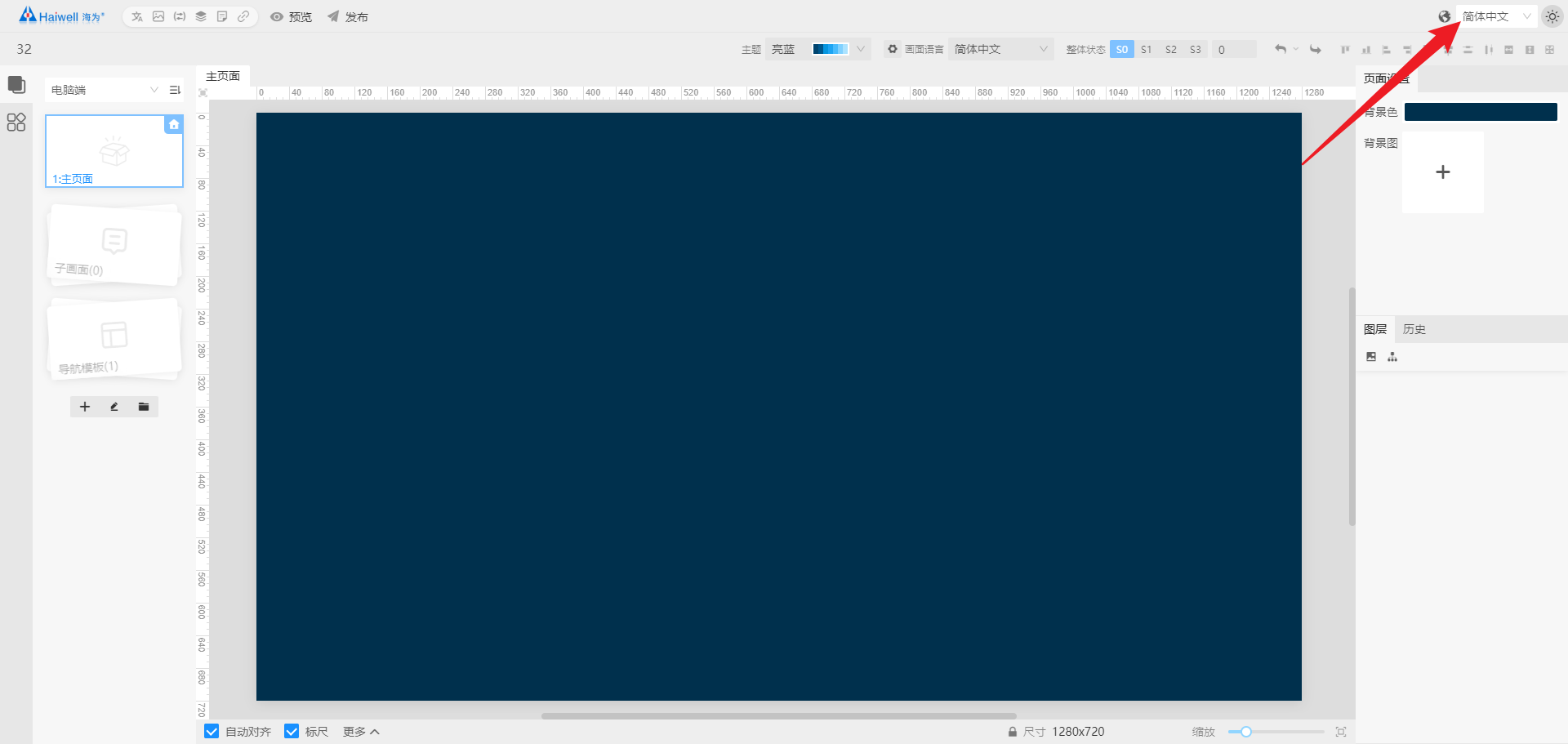Open the 子画面(0) group
1568x744 pixels.
click(x=114, y=245)
